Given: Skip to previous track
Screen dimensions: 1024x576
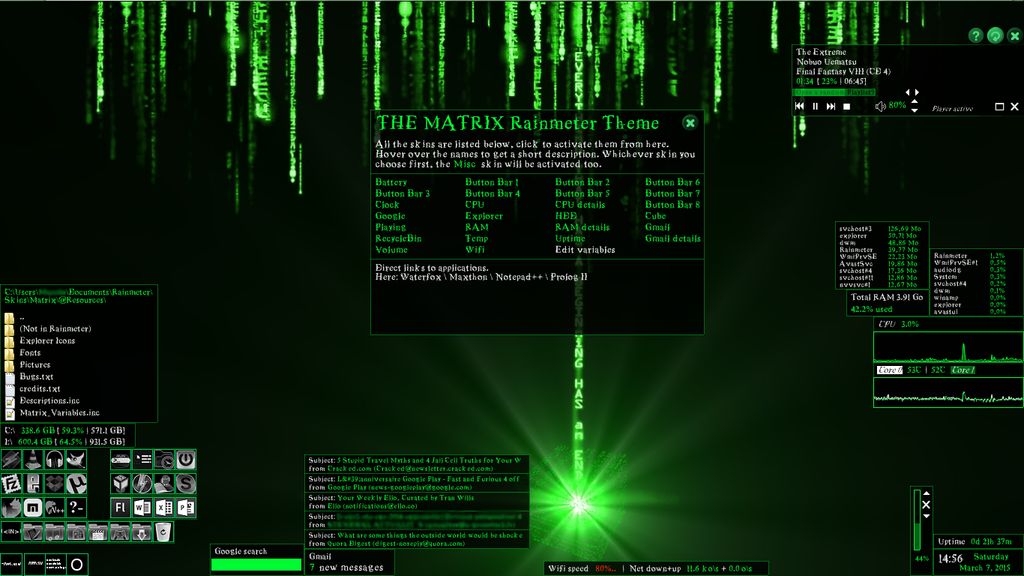Looking at the screenshot, I should pyautogui.click(x=799, y=106).
